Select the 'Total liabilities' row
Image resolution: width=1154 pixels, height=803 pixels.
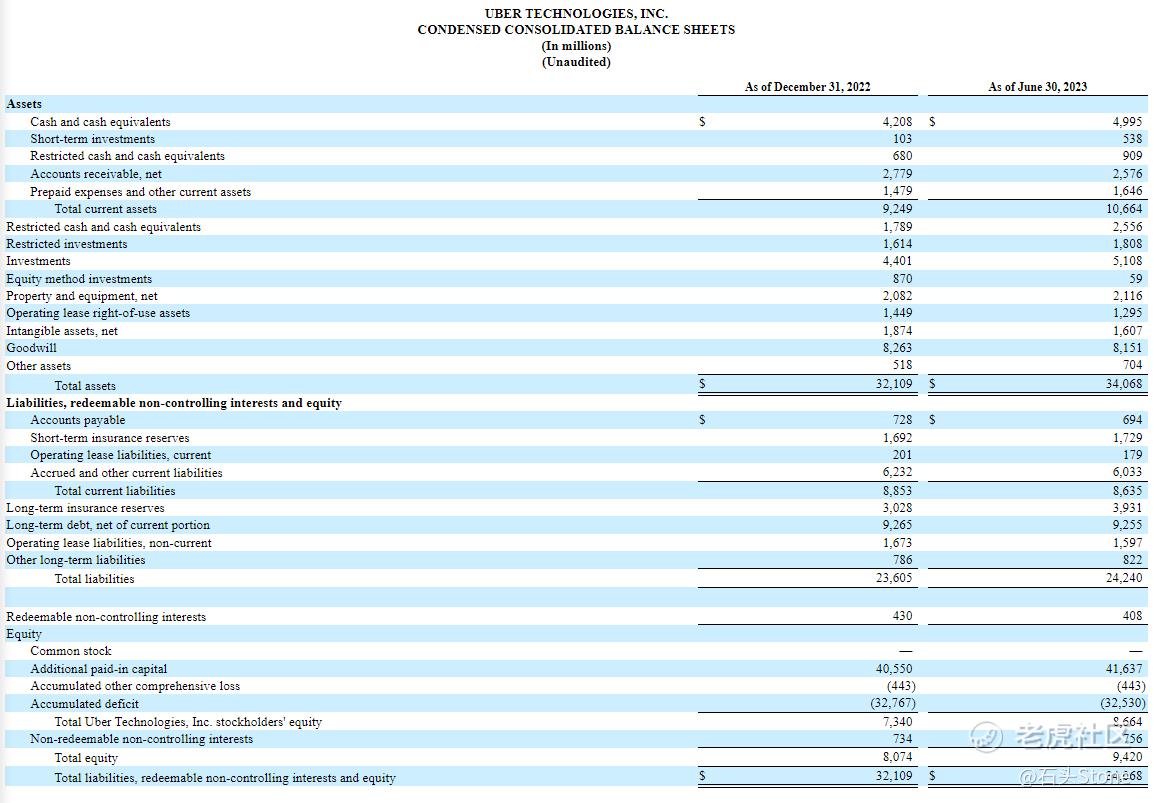[93, 578]
